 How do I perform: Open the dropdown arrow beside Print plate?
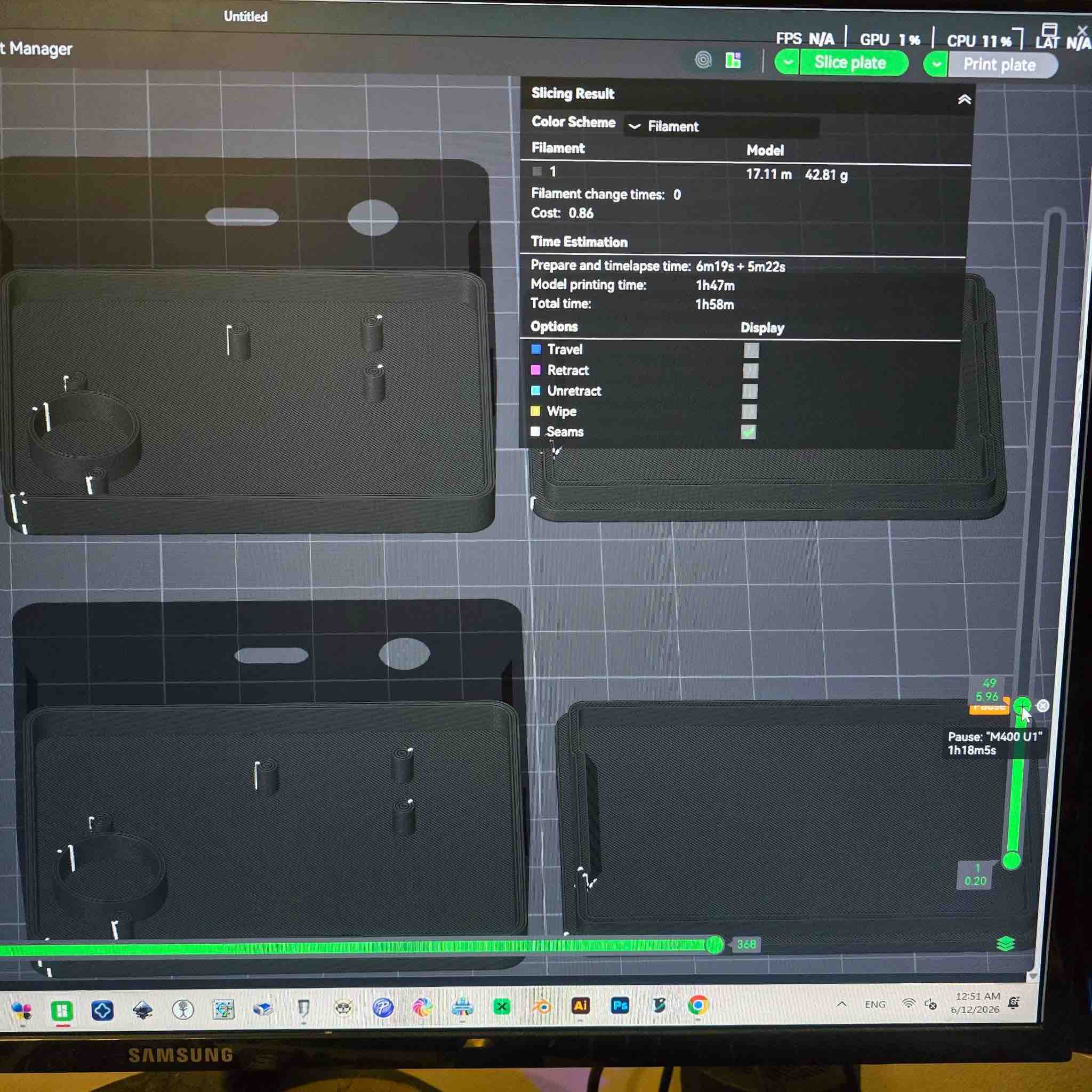tap(936, 64)
